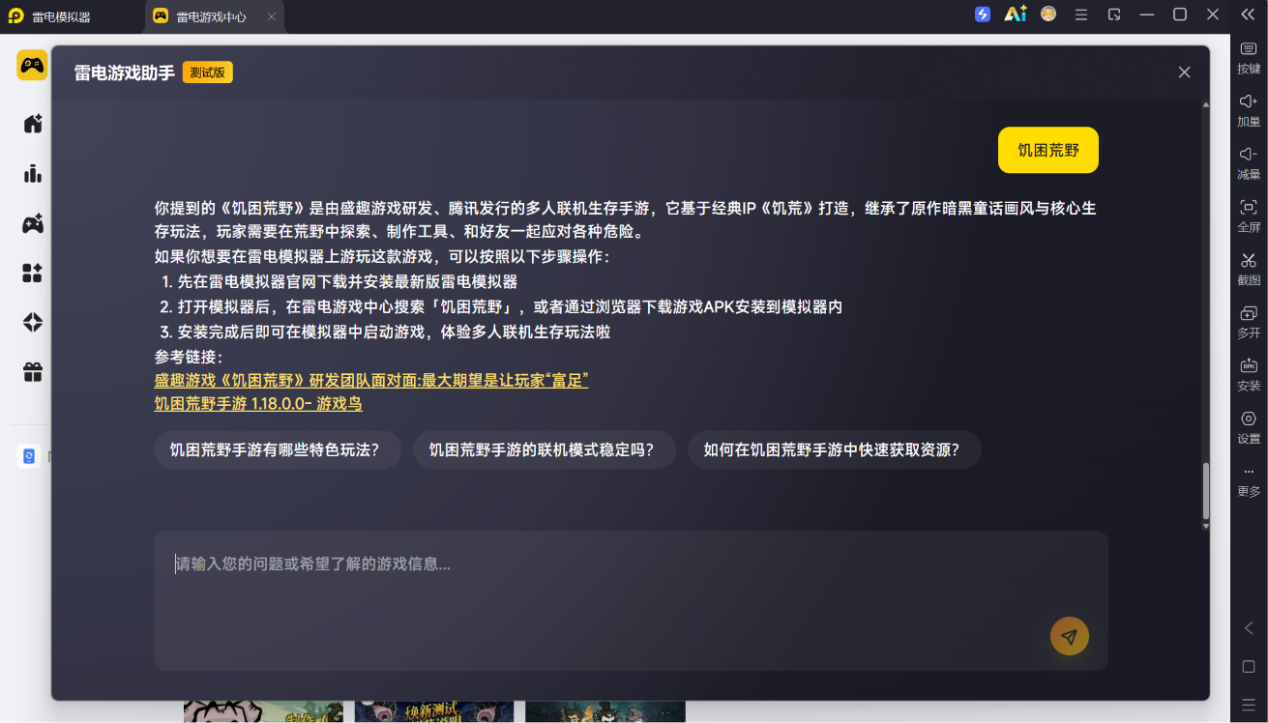Select suggestion 饥困荒野手游有哪些特色玩法？

click(277, 450)
